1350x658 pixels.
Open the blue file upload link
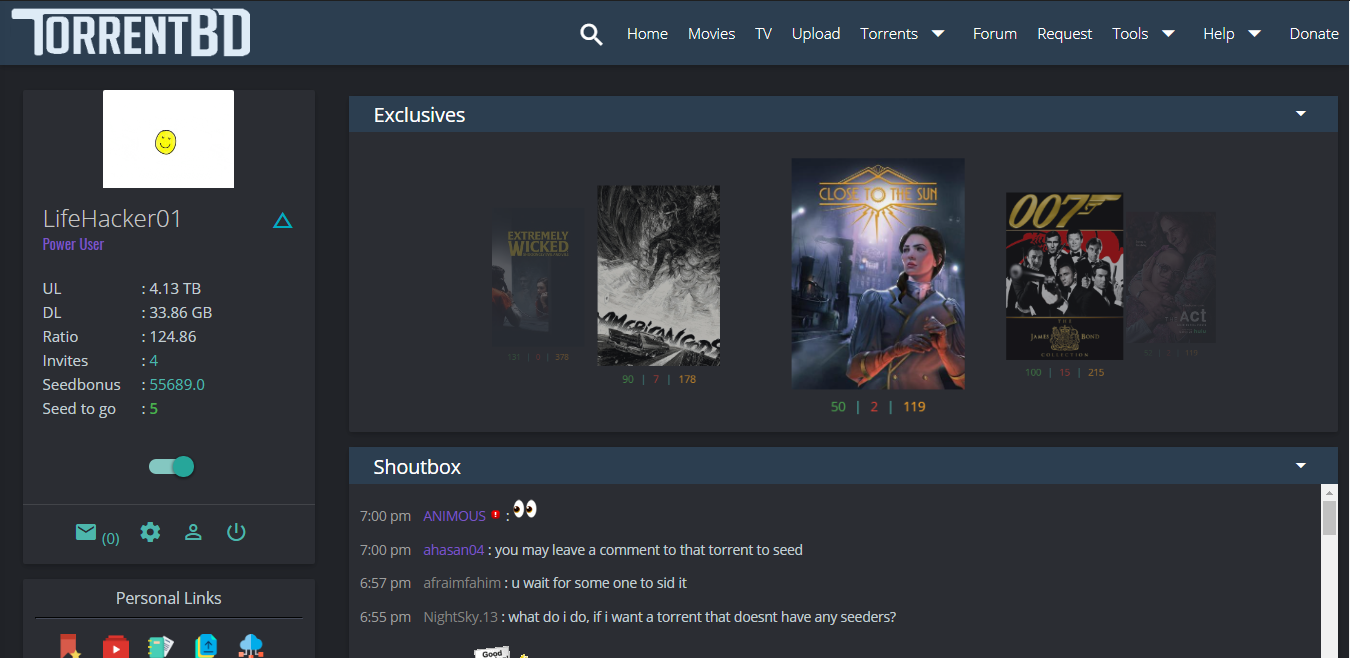coord(206,646)
